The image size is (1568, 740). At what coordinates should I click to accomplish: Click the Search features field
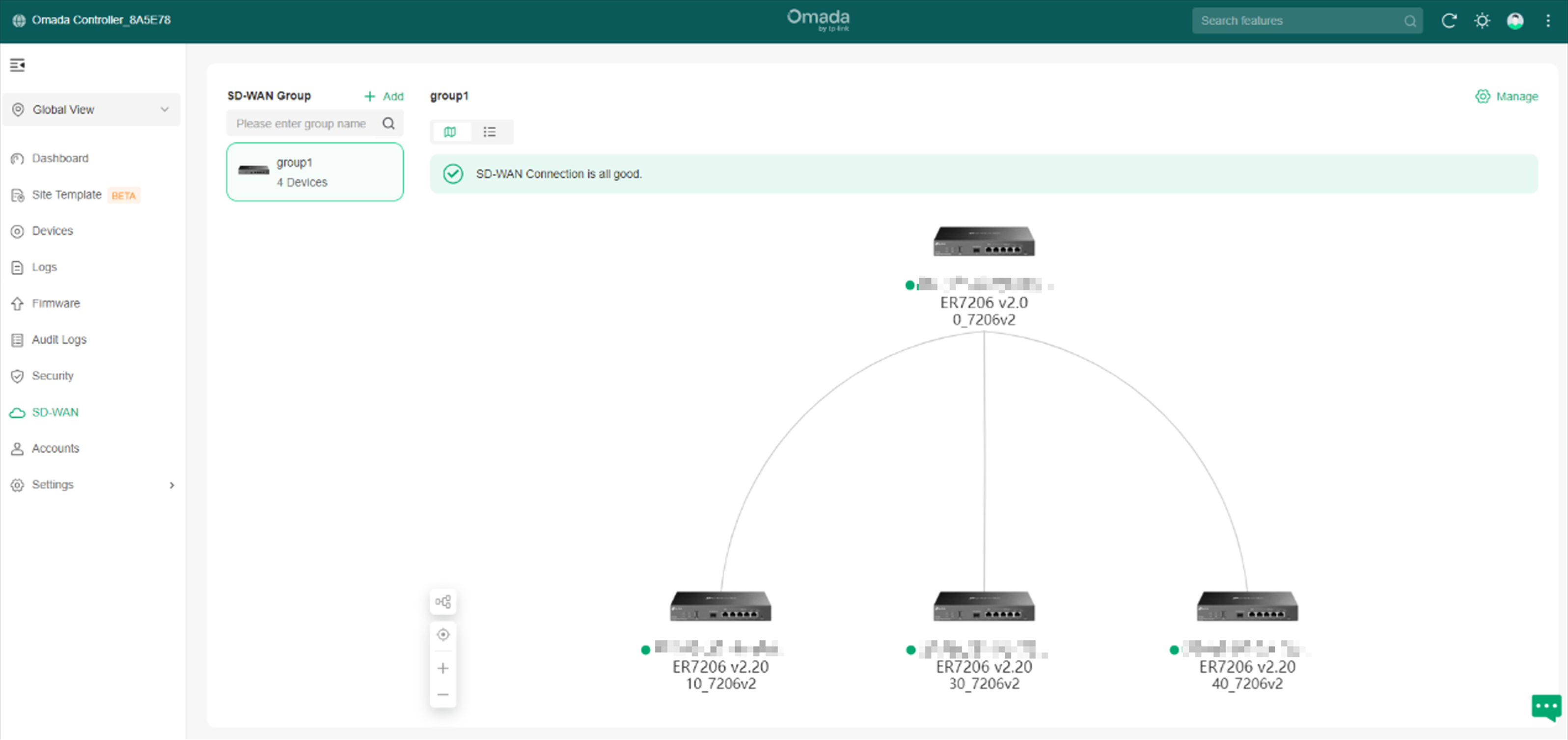coord(1307,21)
